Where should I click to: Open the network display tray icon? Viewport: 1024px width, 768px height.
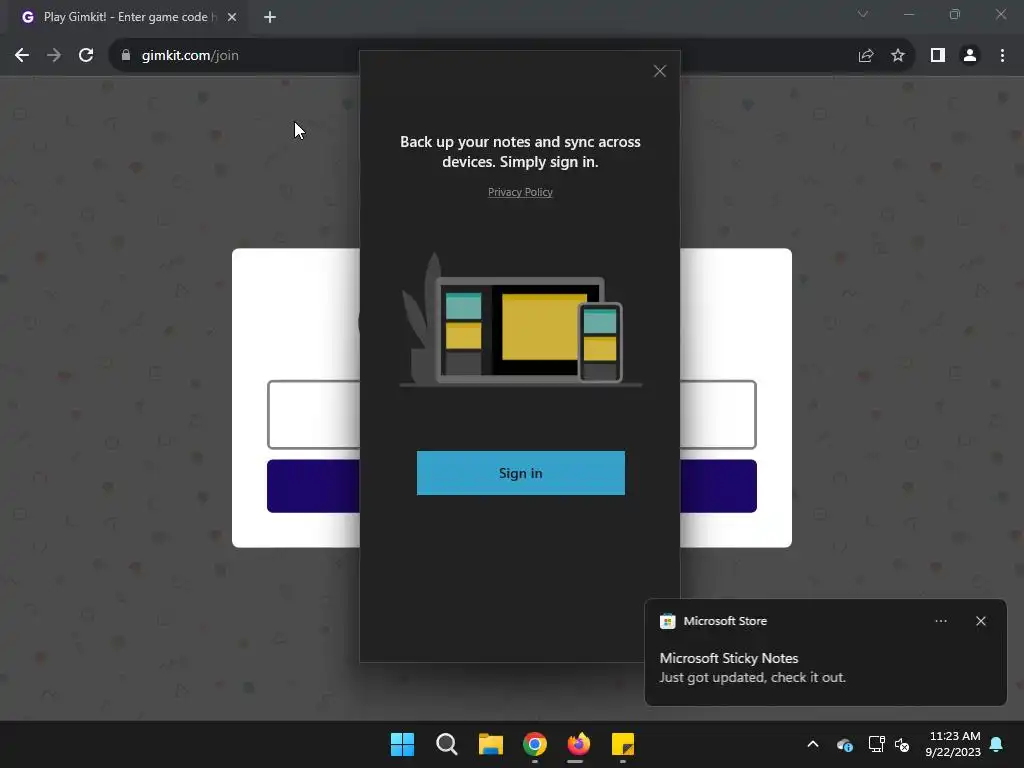coord(876,744)
